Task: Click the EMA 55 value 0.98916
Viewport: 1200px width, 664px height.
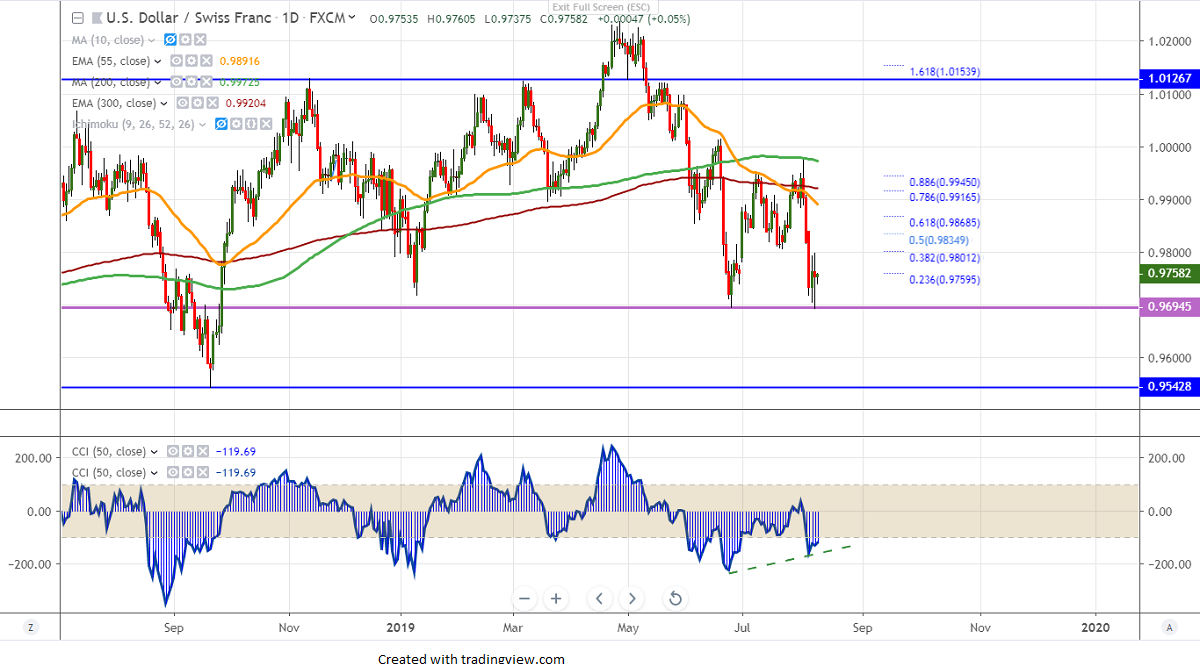Action: point(239,62)
